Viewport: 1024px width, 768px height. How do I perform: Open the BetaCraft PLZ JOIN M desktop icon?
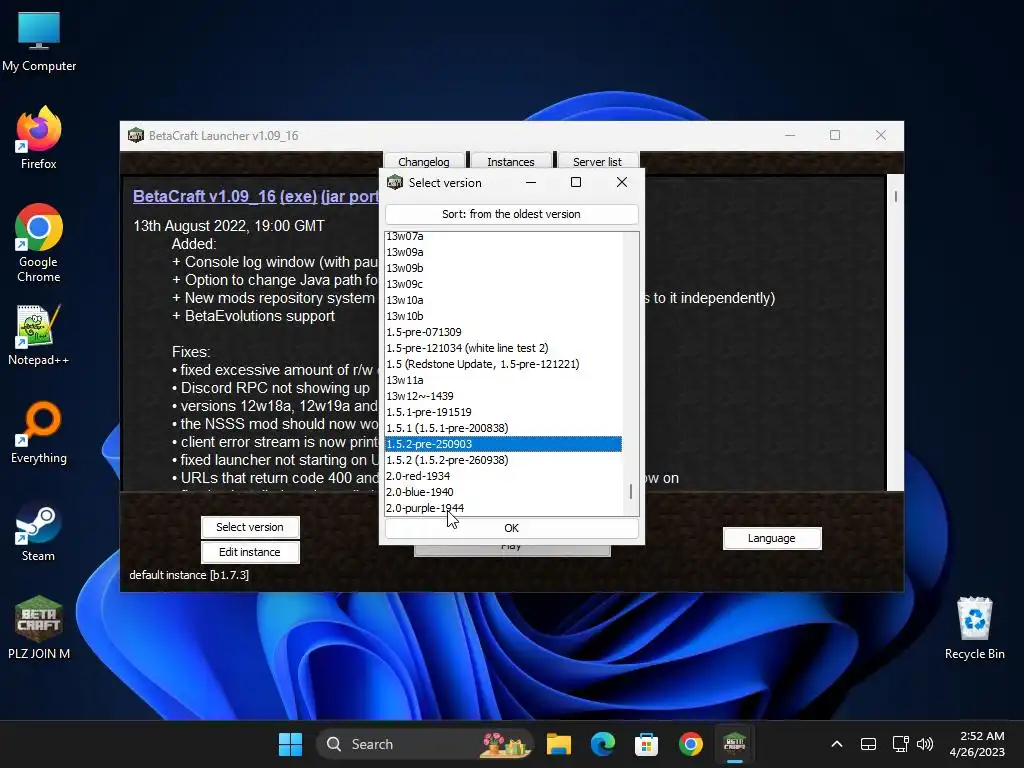(x=39, y=627)
